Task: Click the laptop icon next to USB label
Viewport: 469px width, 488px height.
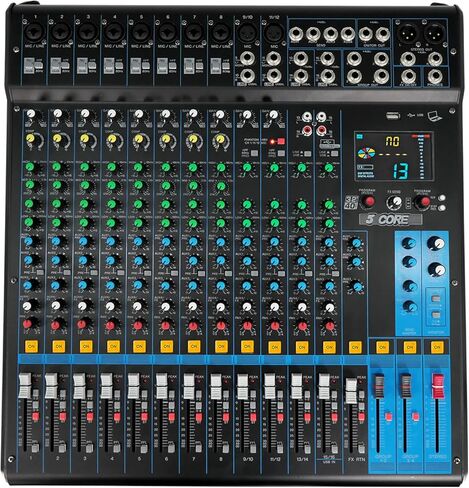Action: [434, 116]
